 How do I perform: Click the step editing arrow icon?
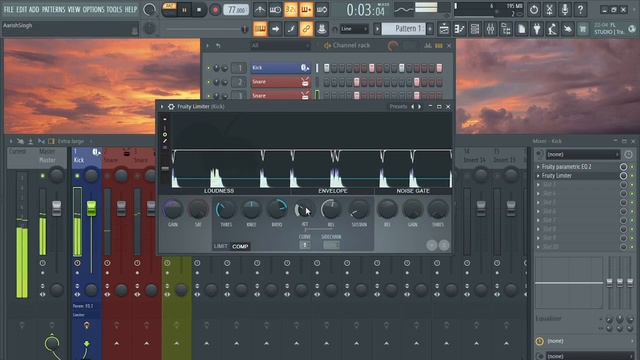[x=276, y=29]
